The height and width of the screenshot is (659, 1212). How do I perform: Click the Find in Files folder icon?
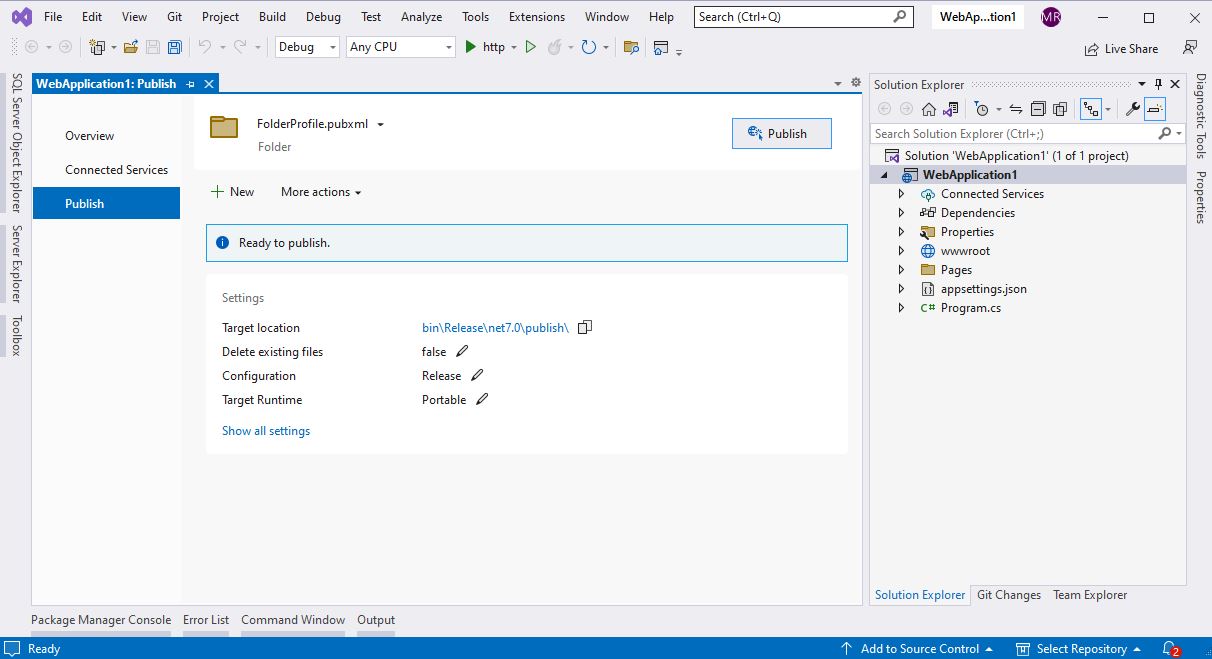tap(631, 47)
